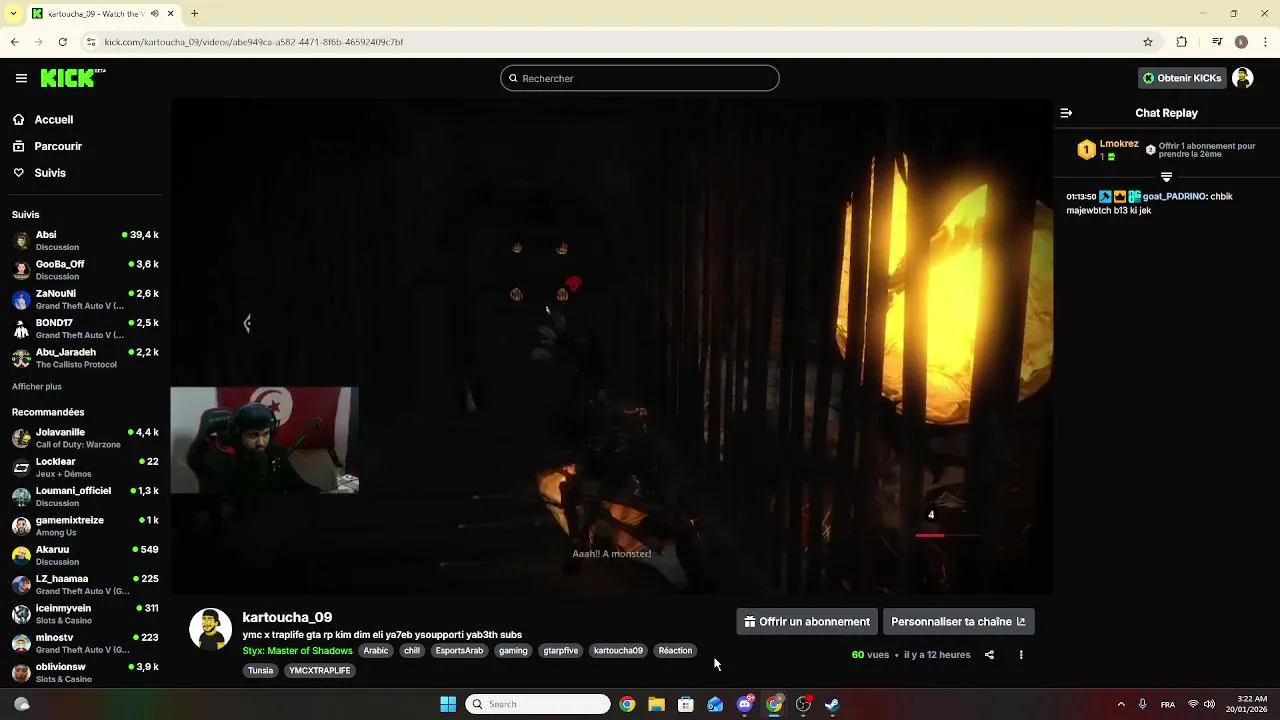Open Windows Start menu
The height and width of the screenshot is (720, 1280).
448,704
